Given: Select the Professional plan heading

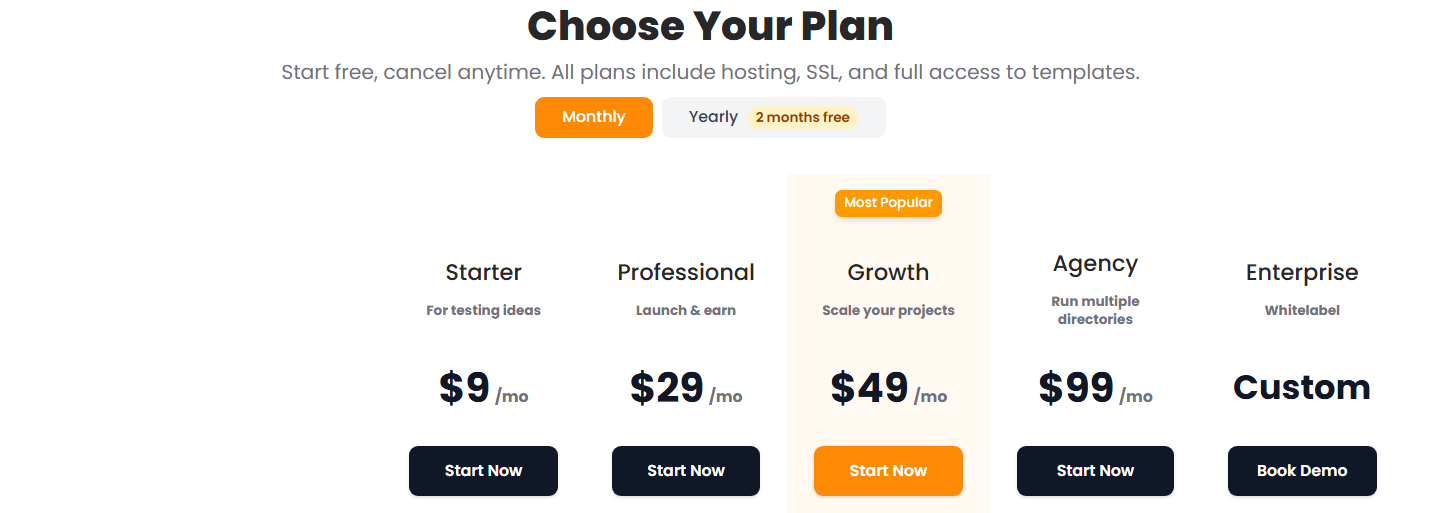Looking at the screenshot, I should pos(686,272).
